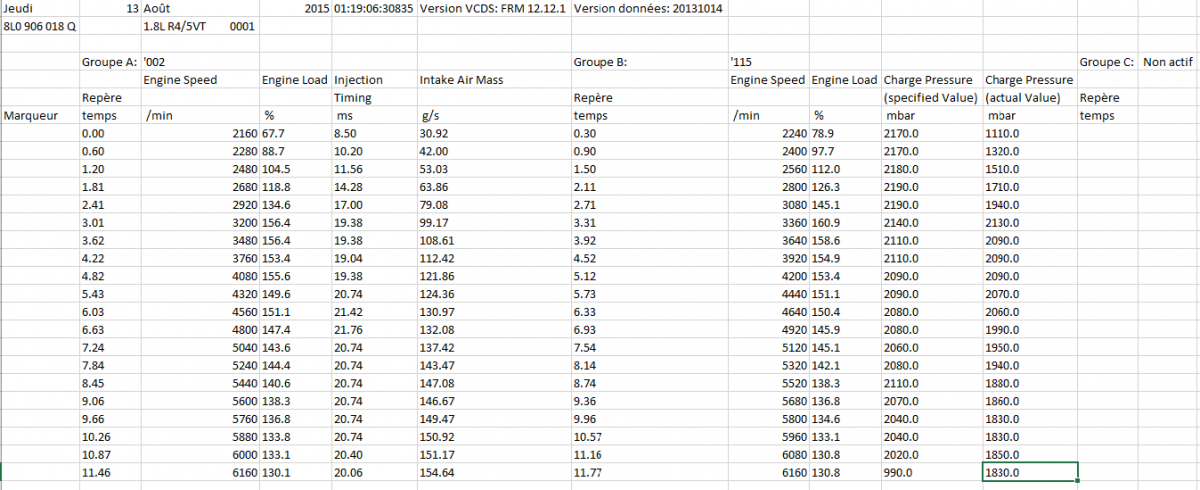Viewport: 1200px width, 490px height.
Task: Click the Groupe C: label cell
Action: (1105, 62)
